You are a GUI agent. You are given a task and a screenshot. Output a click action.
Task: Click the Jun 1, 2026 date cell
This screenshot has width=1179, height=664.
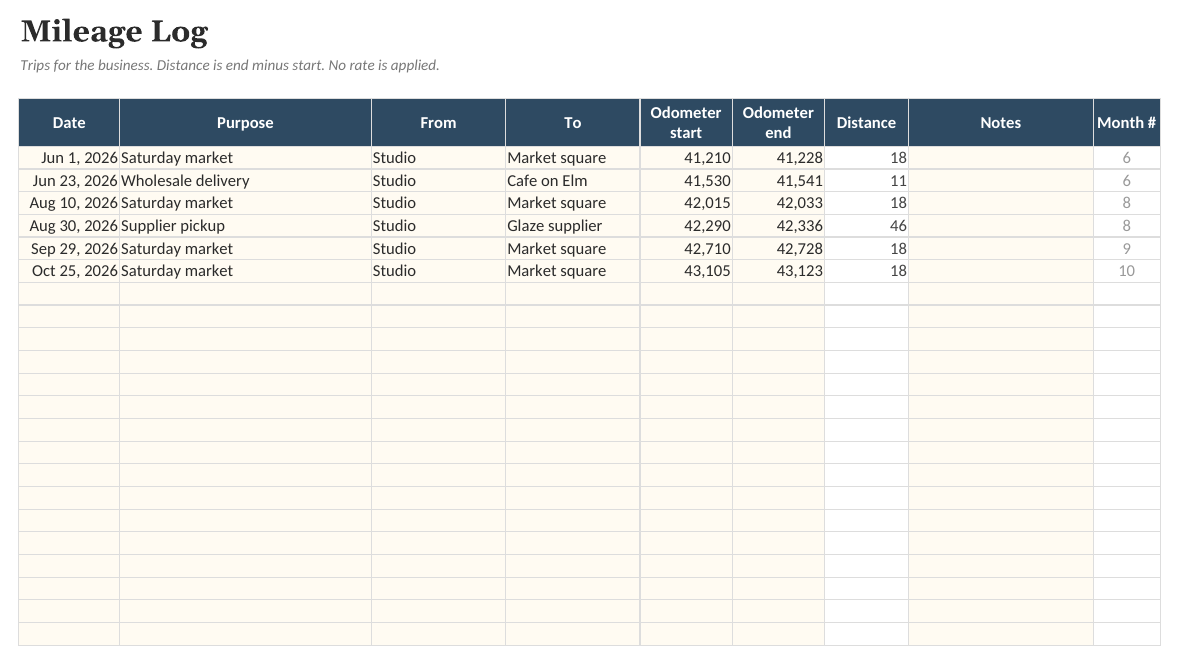point(69,158)
